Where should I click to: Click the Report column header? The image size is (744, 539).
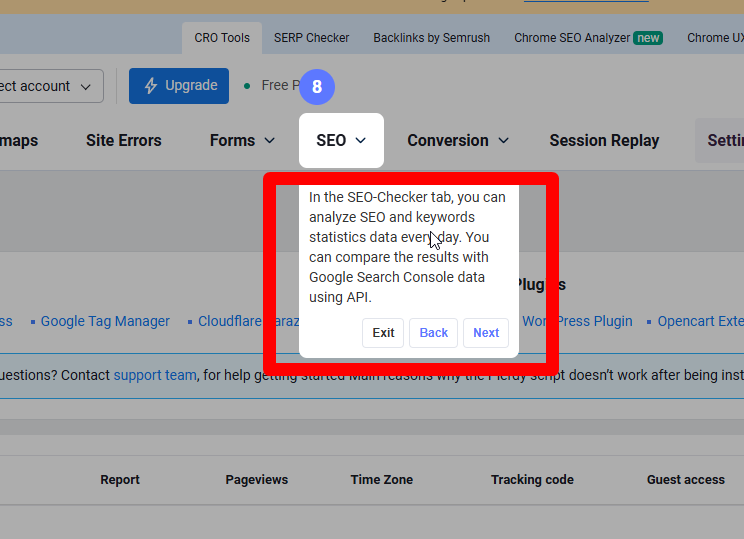pos(120,480)
